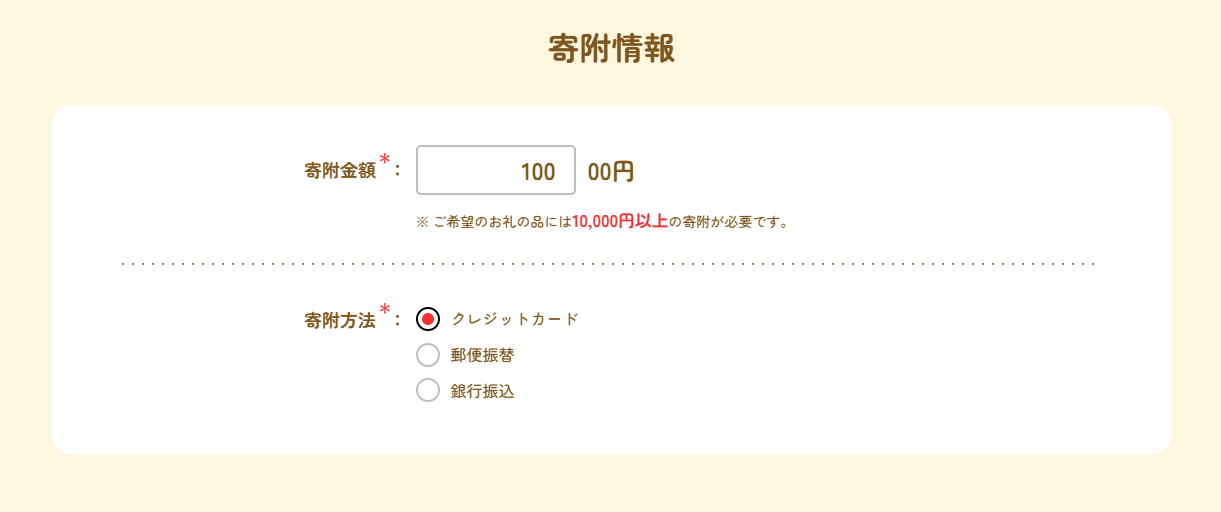
Task: Click the クレジットカード label text
Action: click(x=515, y=319)
